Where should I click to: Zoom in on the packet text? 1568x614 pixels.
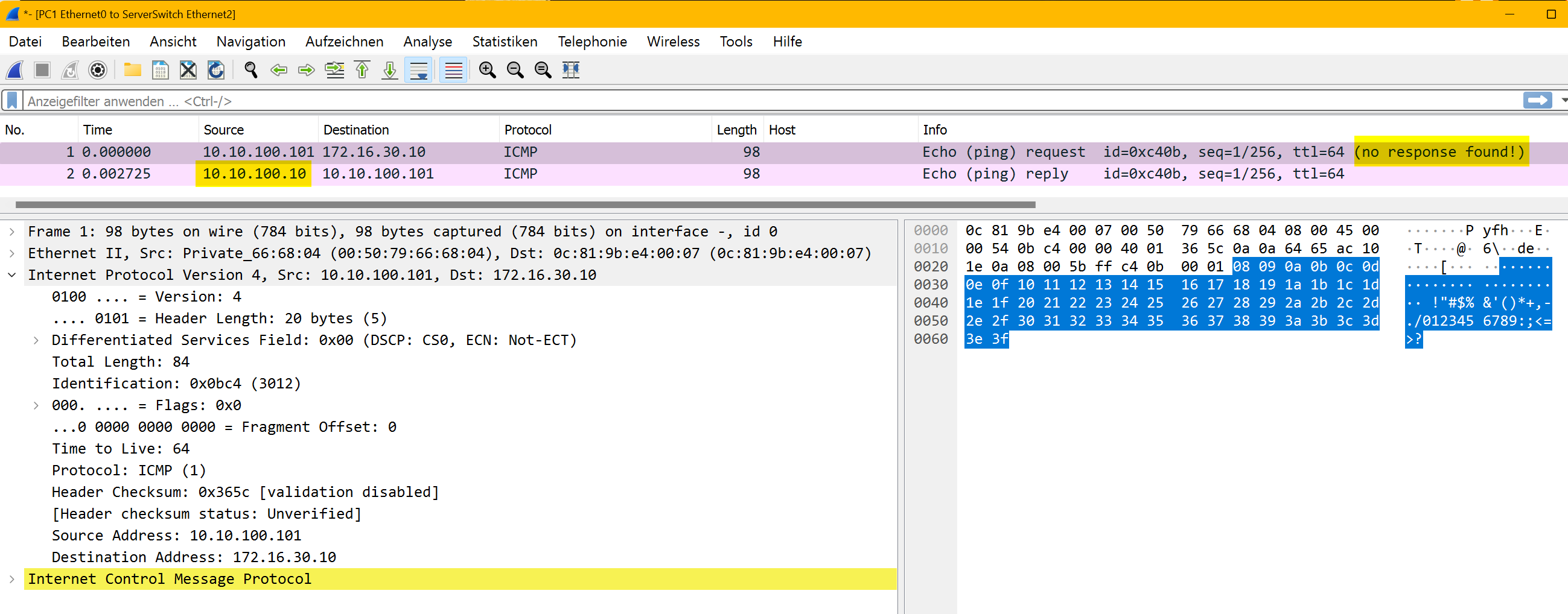487,70
